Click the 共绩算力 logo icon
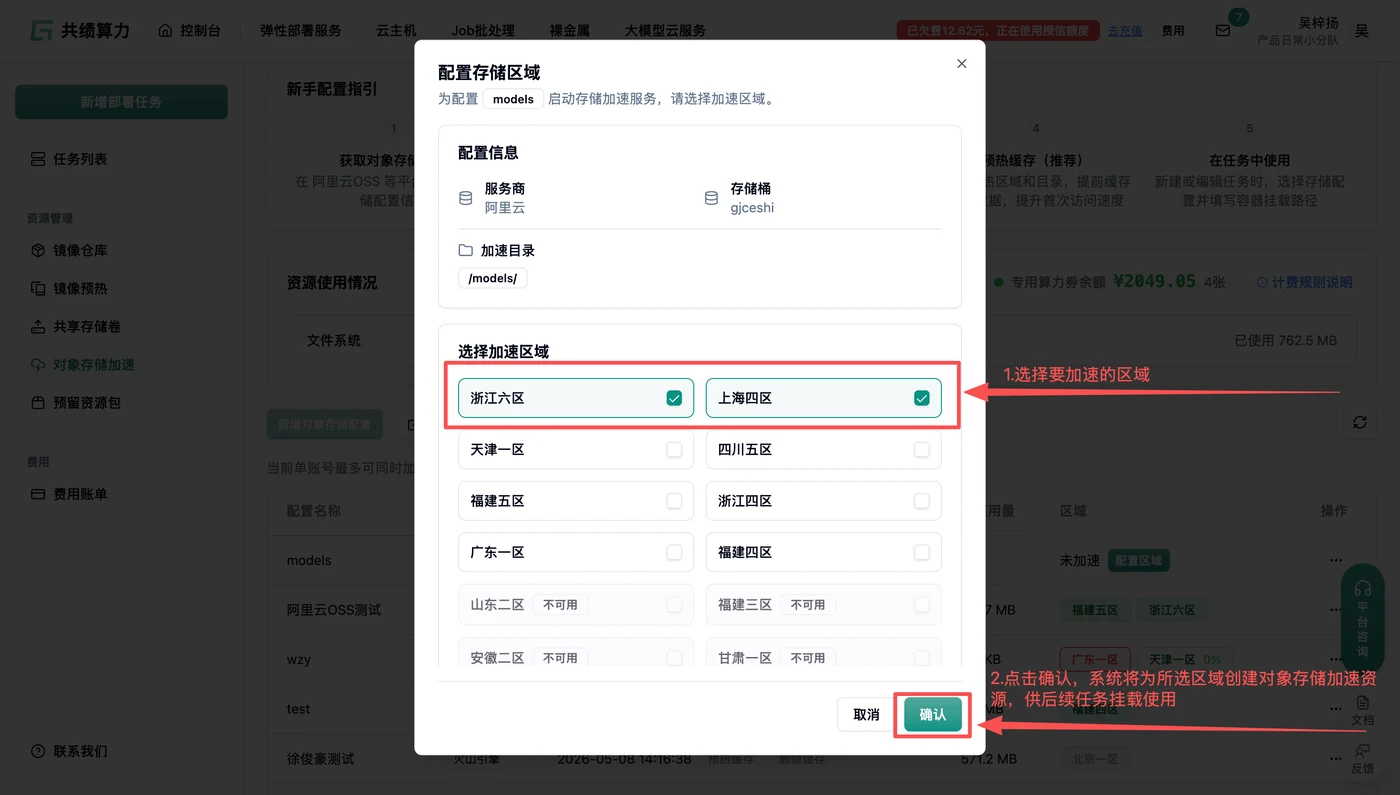The height and width of the screenshot is (795, 1400). point(41,30)
